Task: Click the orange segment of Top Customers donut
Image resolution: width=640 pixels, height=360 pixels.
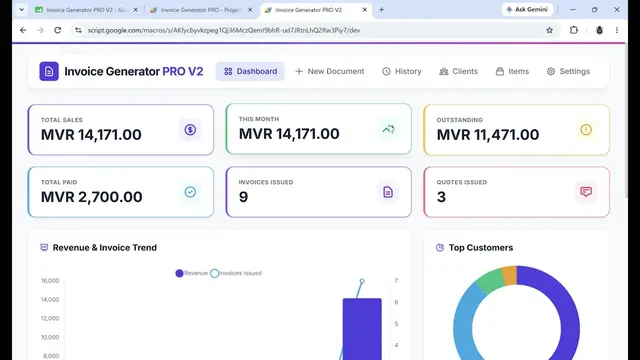Action: click(x=509, y=275)
